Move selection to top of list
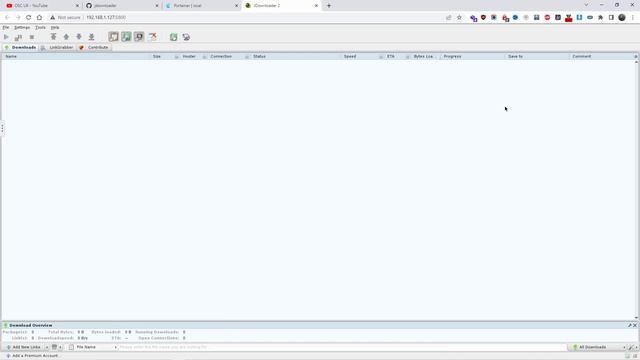The image size is (640, 360). pos(53,37)
